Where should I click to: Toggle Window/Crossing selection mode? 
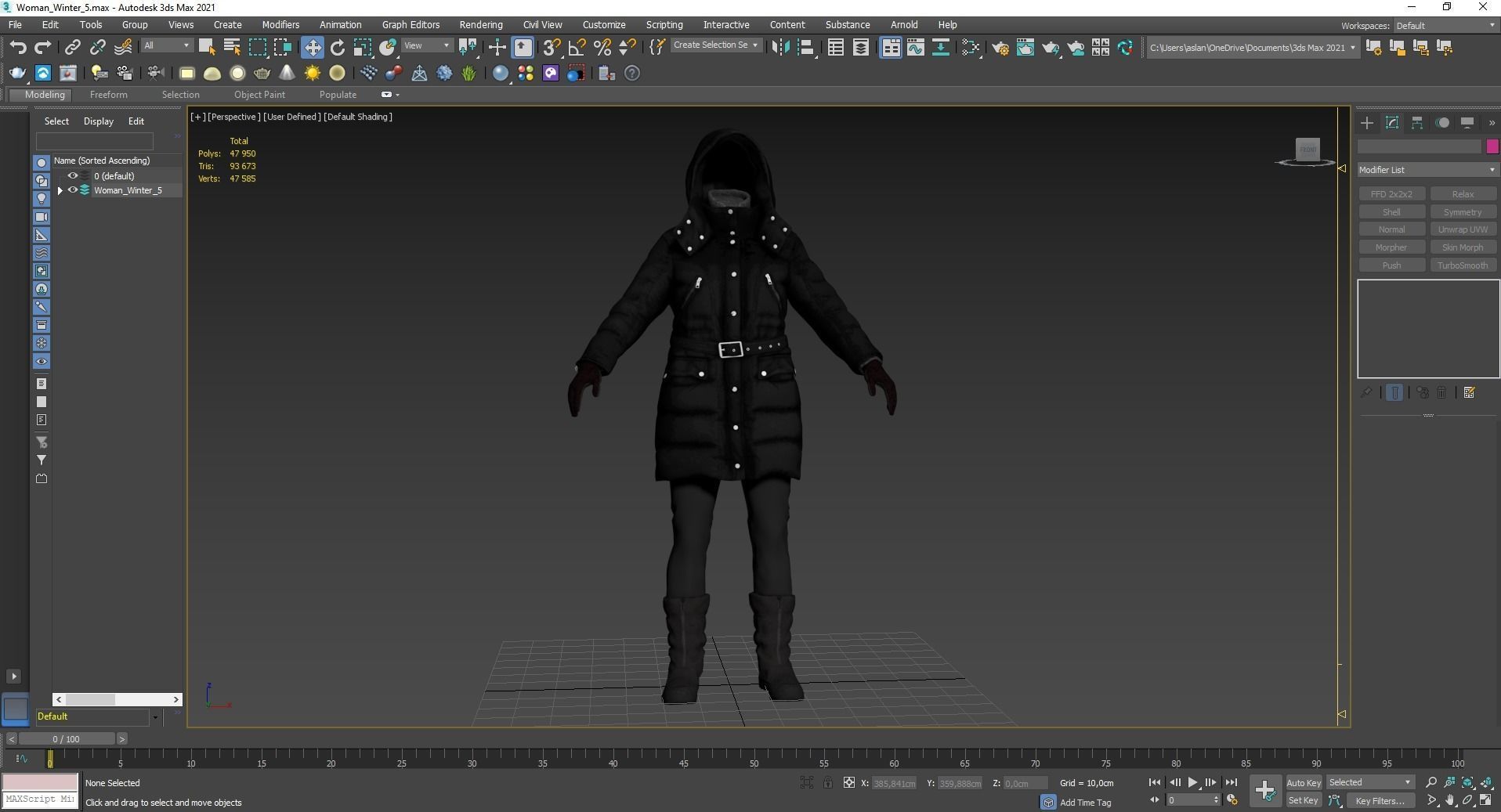pyautogui.click(x=283, y=48)
